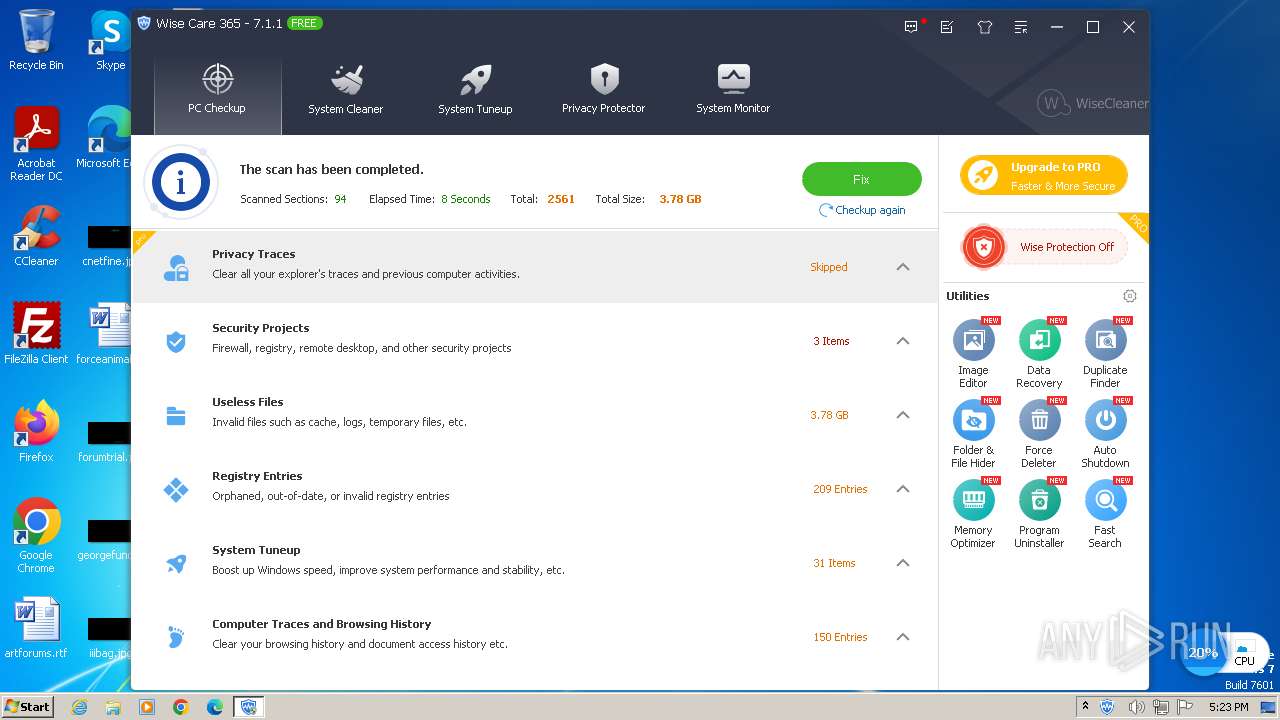Open the Duplicate Finder utility

[1105, 354]
